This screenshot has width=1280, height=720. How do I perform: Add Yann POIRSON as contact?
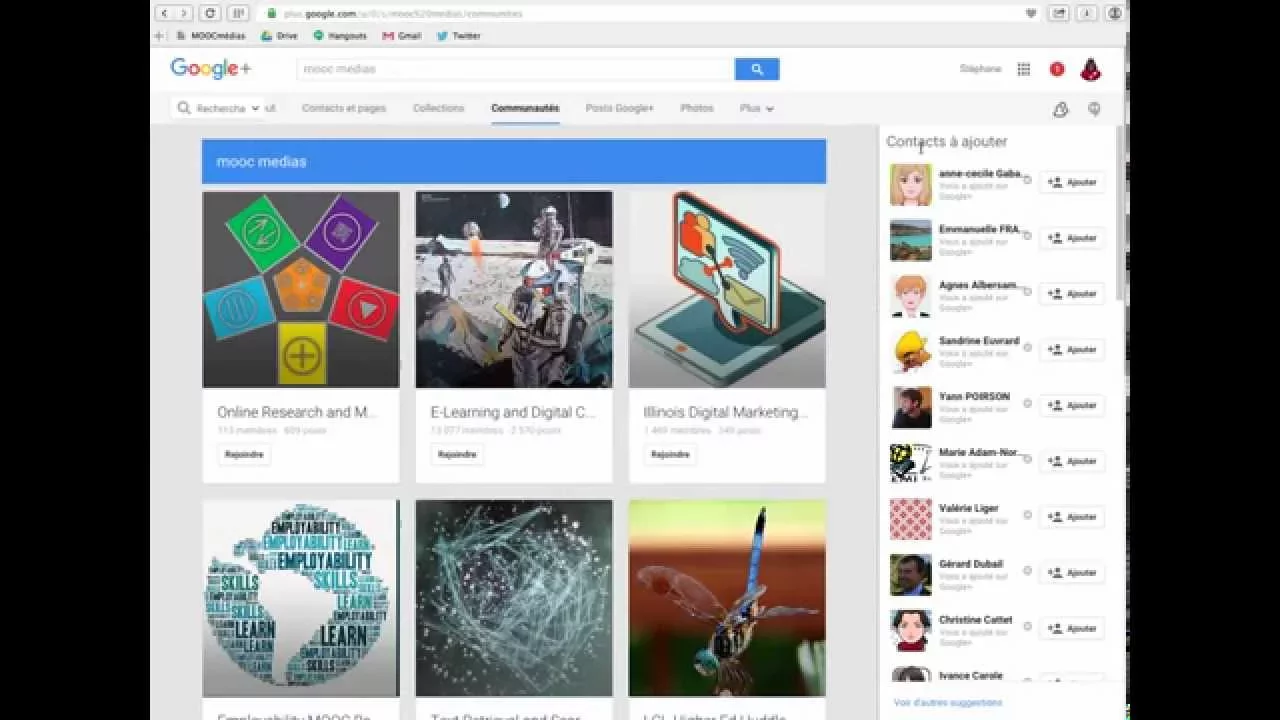pos(1072,405)
